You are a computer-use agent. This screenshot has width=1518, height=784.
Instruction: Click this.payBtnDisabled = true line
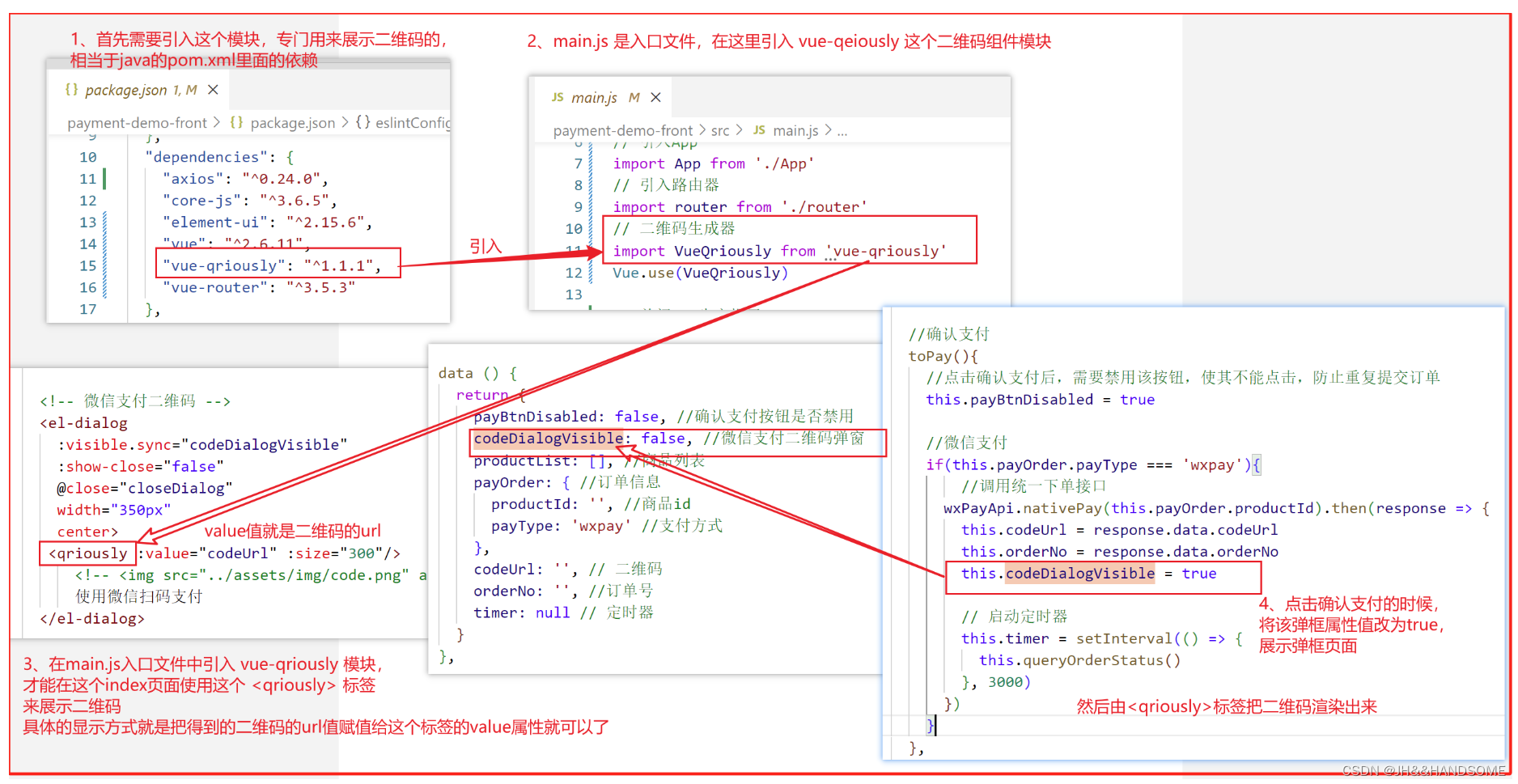point(1040,400)
